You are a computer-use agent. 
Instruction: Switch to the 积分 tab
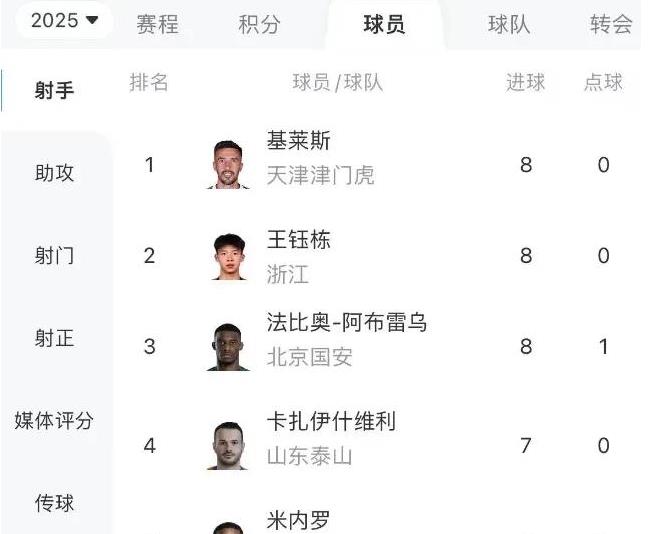click(x=259, y=24)
